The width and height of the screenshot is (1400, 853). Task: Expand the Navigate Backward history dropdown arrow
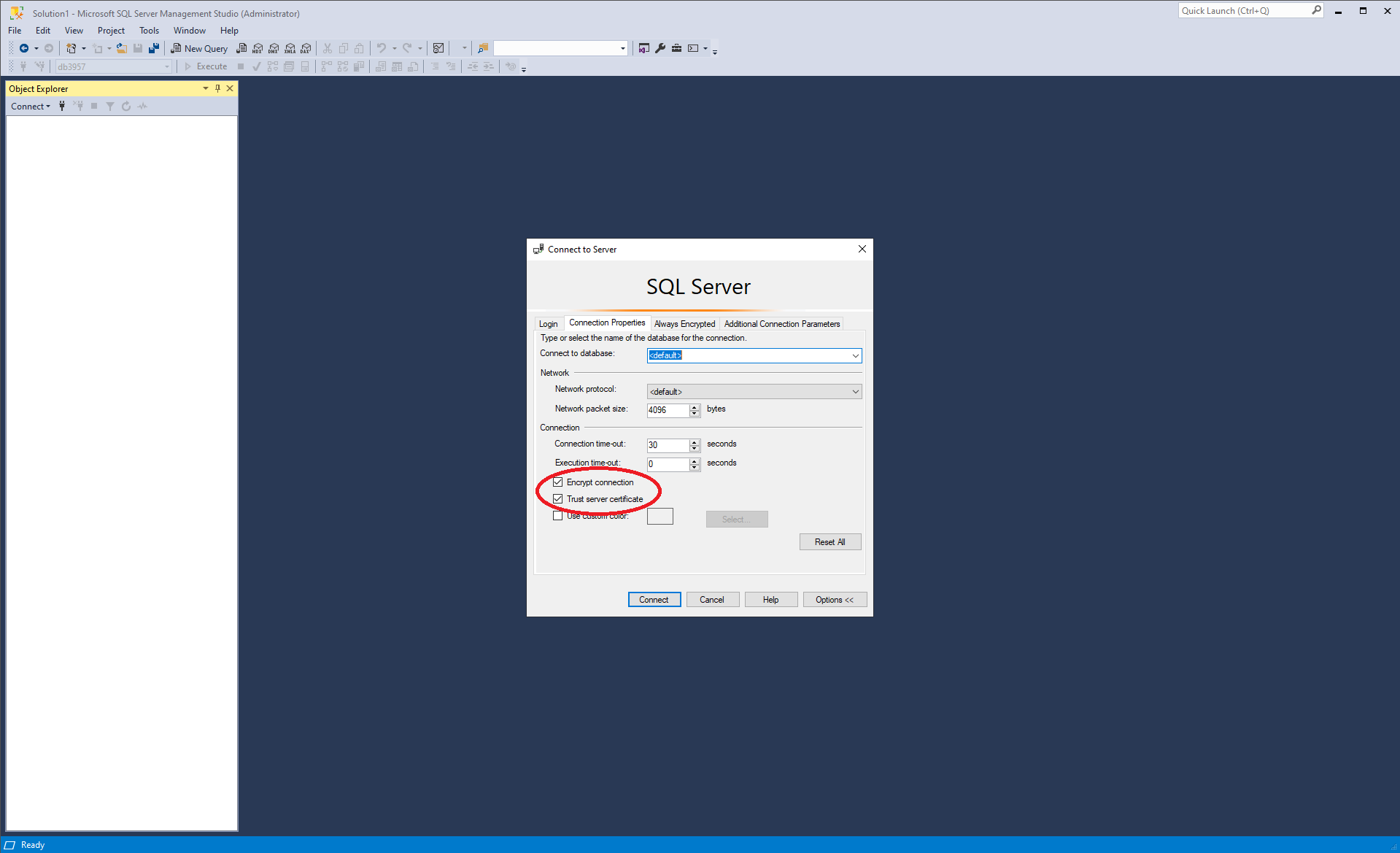point(36,48)
